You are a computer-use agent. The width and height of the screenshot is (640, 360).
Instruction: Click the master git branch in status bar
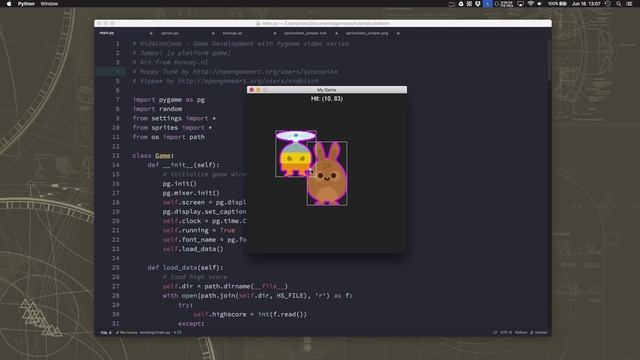(539, 333)
